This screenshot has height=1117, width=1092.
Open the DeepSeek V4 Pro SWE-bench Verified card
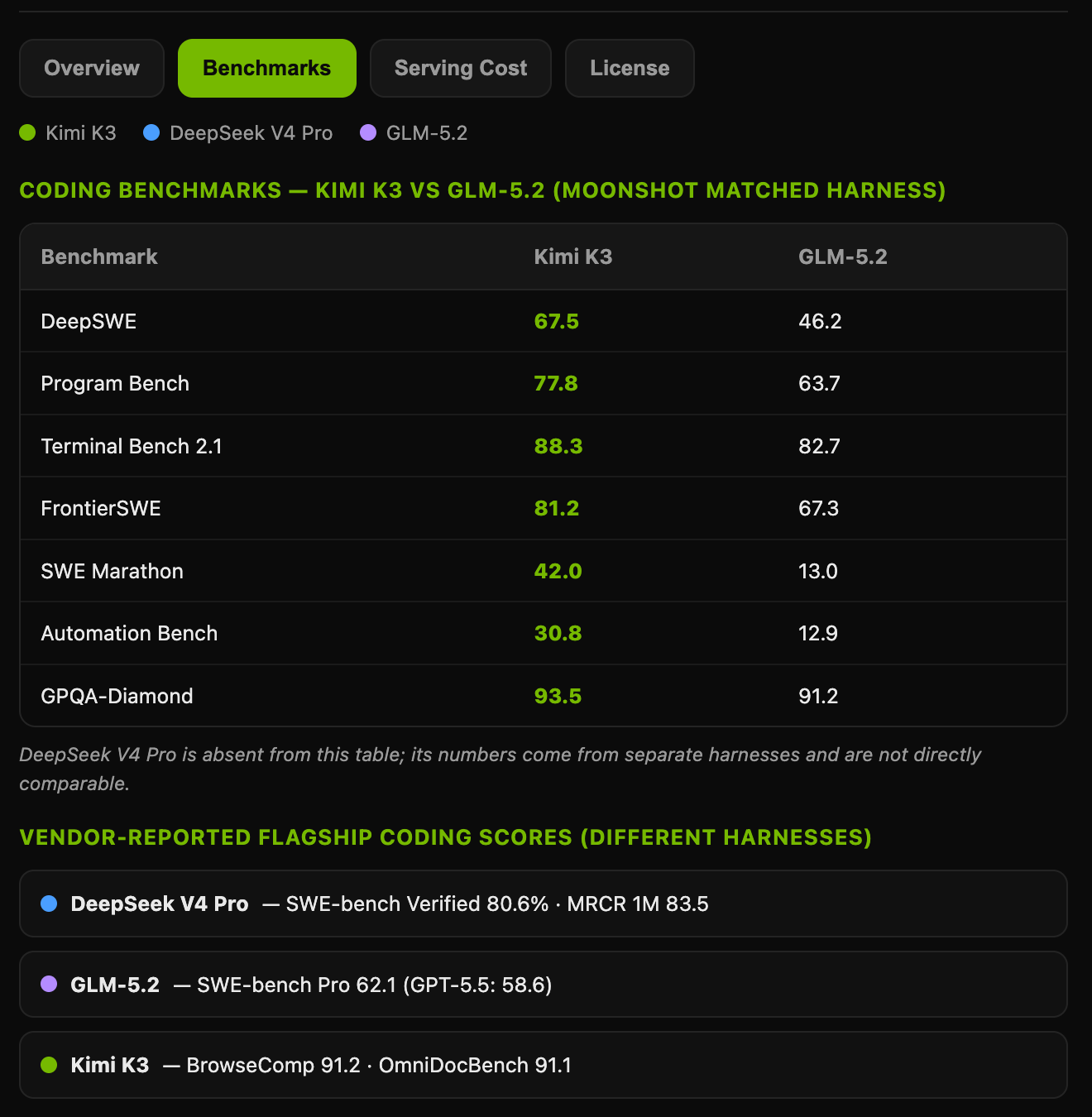[544, 904]
